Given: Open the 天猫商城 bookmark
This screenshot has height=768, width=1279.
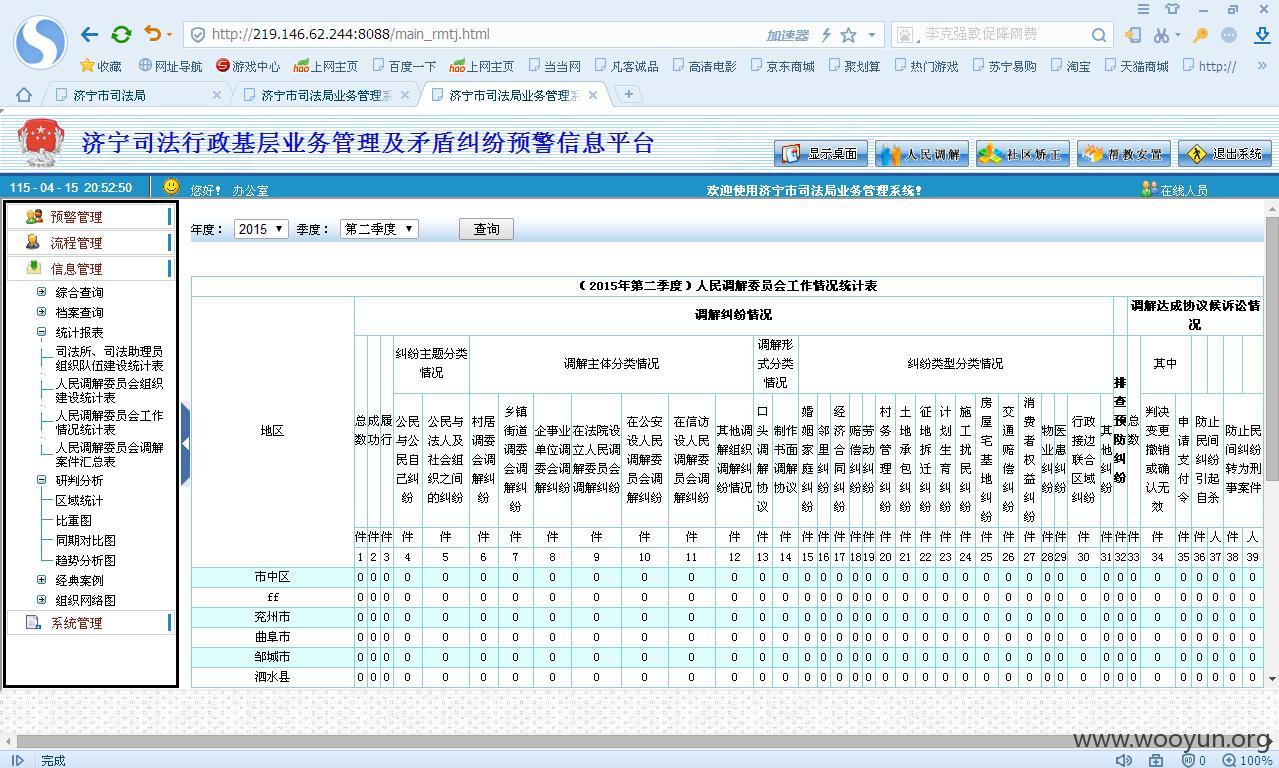Looking at the screenshot, I should (1135, 66).
